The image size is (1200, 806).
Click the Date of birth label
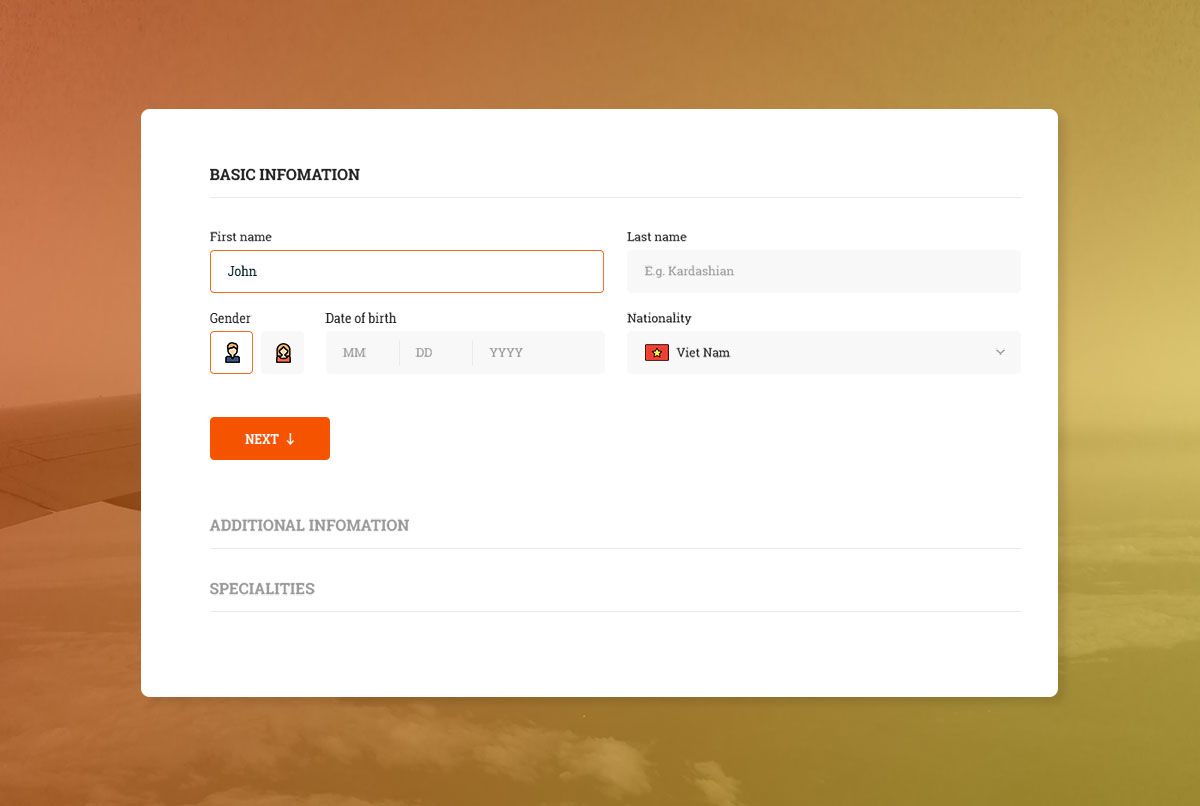pos(361,318)
